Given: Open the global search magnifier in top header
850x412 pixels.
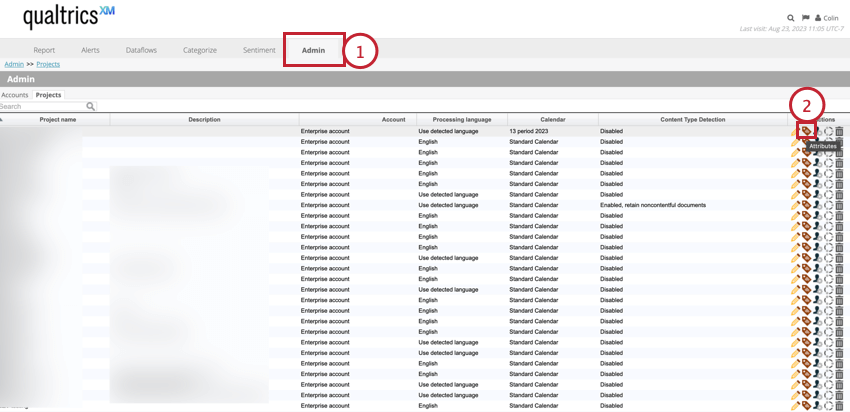Looking at the screenshot, I should pyautogui.click(x=790, y=18).
